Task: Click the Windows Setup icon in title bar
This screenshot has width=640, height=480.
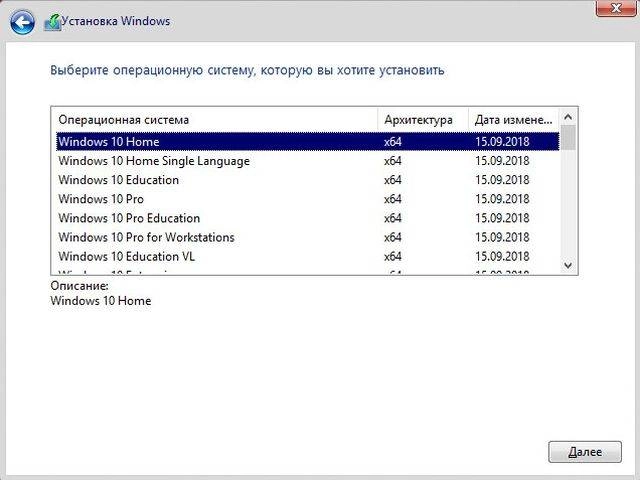Action: pos(52,22)
